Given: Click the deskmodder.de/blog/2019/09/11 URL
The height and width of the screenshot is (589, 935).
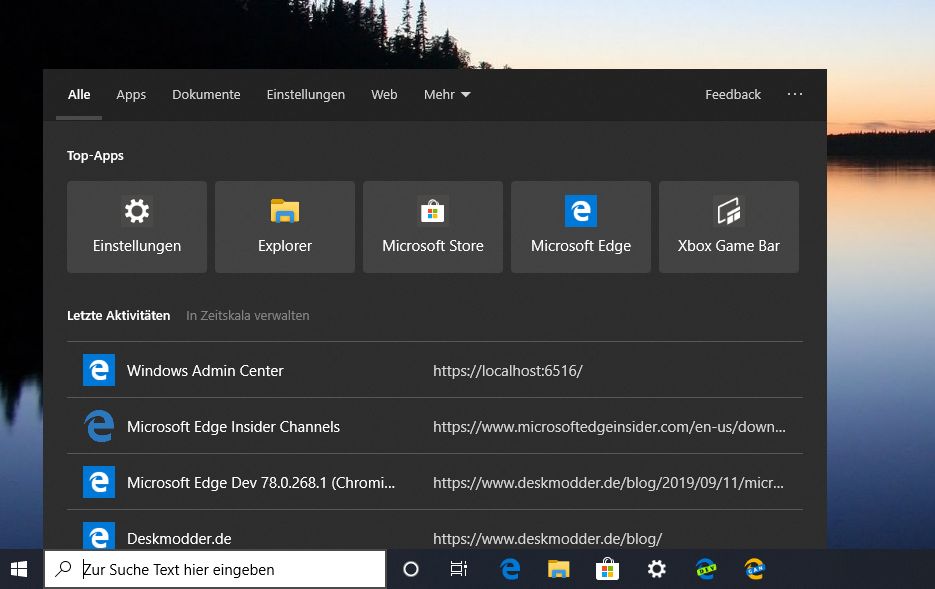Looking at the screenshot, I should tap(608, 483).
